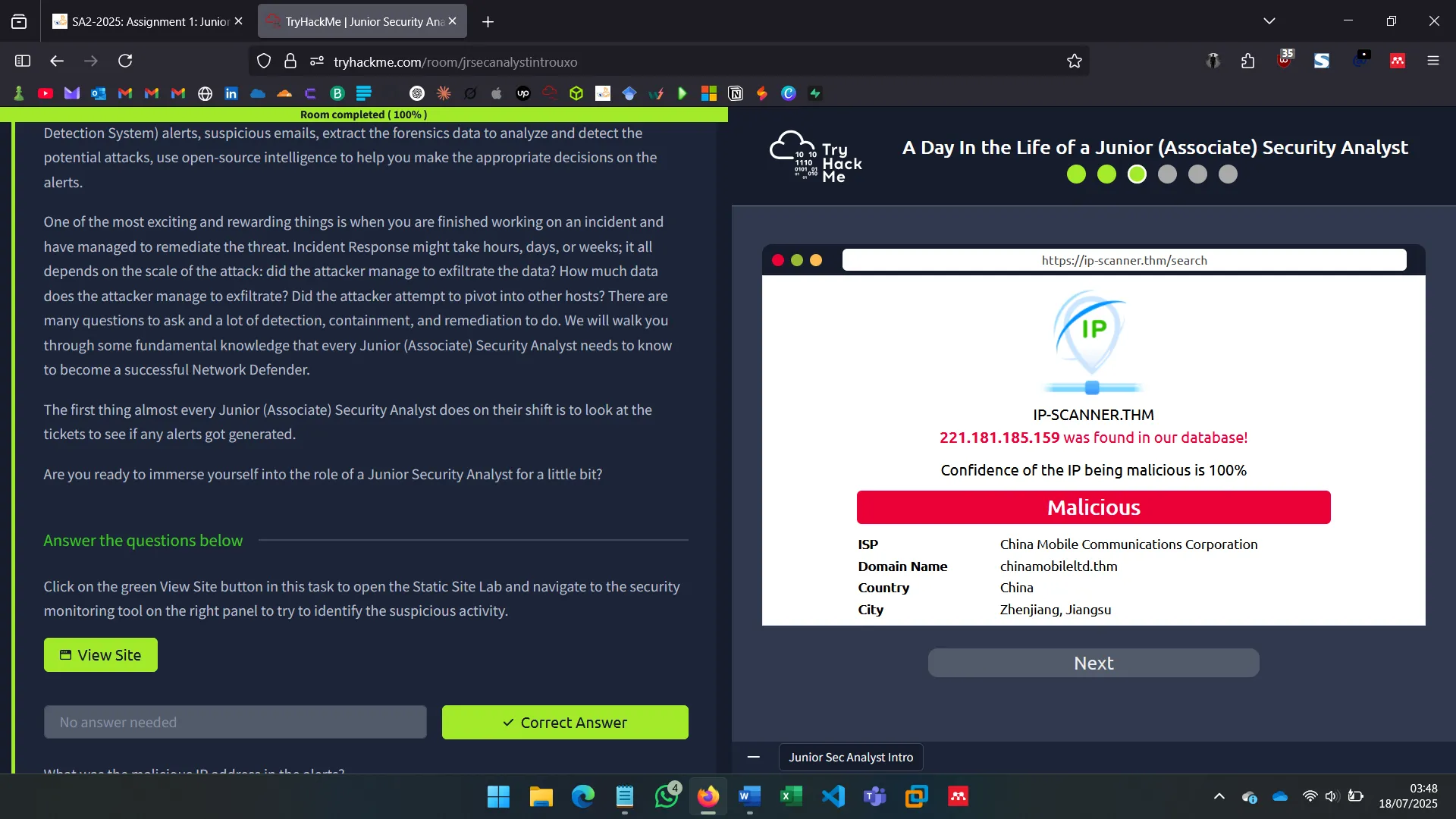This screenshot has width=1456, height=819.
Task: Open the LinkedIn bookmark icon
Action: tap(231, 93)
